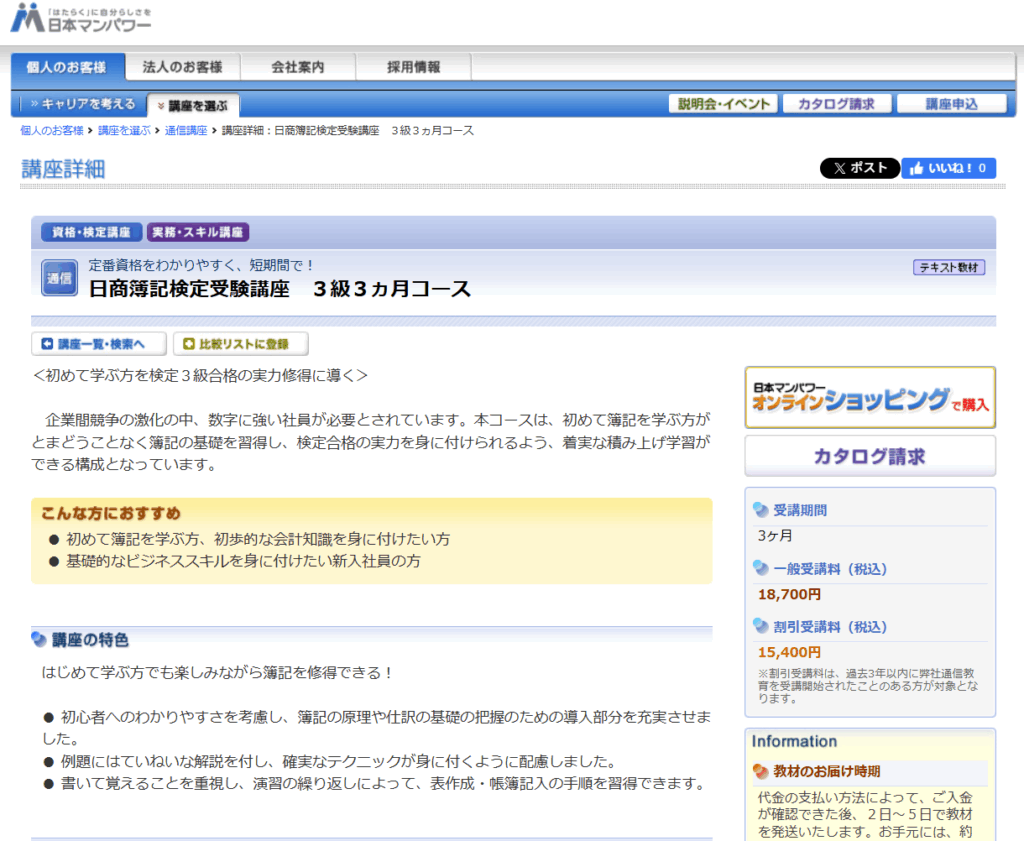Click the bubble icon beside 受講期間
Viewport: 1024px width, 841px height.
pyautogui.click(x=760, y=509)
